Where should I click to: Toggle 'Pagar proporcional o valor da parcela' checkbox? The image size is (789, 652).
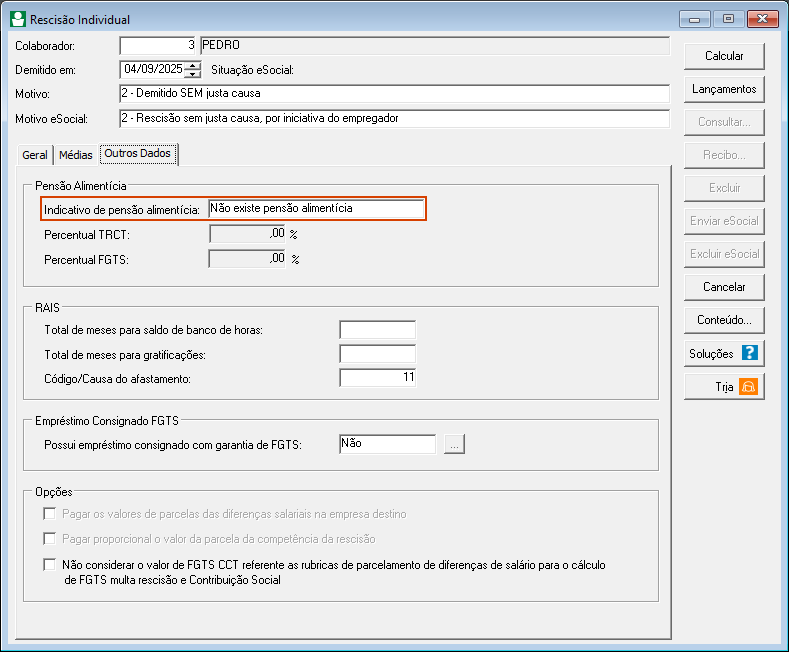(50, 539)
